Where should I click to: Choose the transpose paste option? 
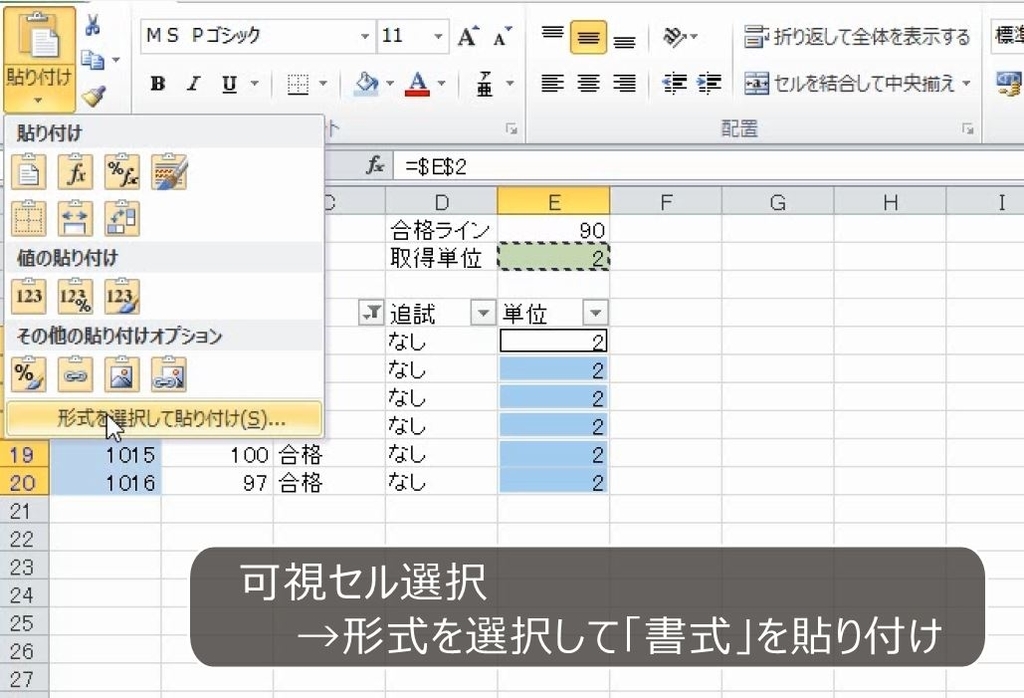coord(123,218)
